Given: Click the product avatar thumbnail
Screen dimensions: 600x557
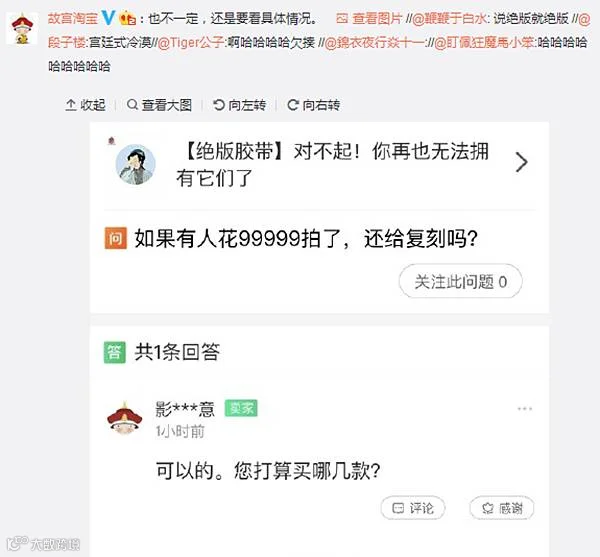Looking at the screenshot, I should pyautogui.click(x=135, y=164).
